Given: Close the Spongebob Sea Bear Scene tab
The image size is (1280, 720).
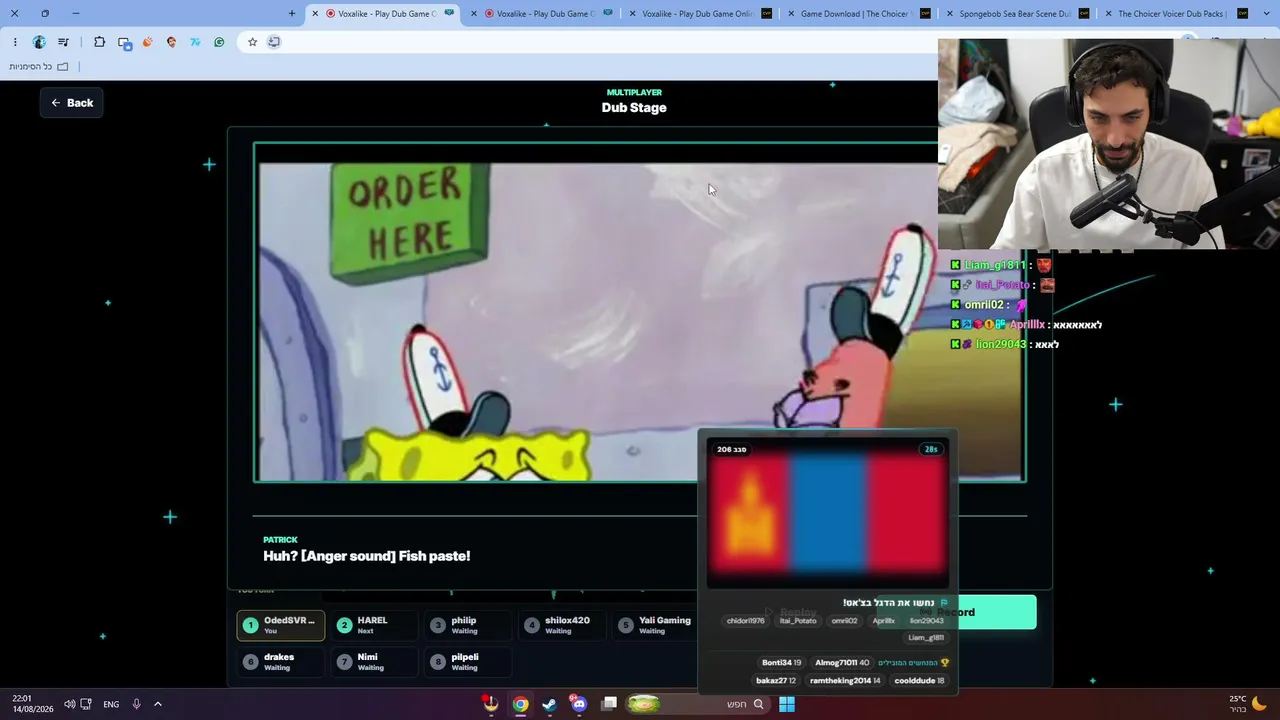Looking at the screenshot, I should click(950, 14).
